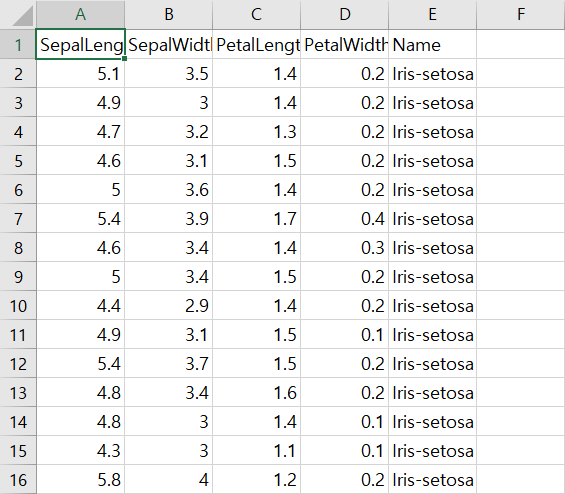Select column F header
Screen dimensions: 565x494
[521, 14]
